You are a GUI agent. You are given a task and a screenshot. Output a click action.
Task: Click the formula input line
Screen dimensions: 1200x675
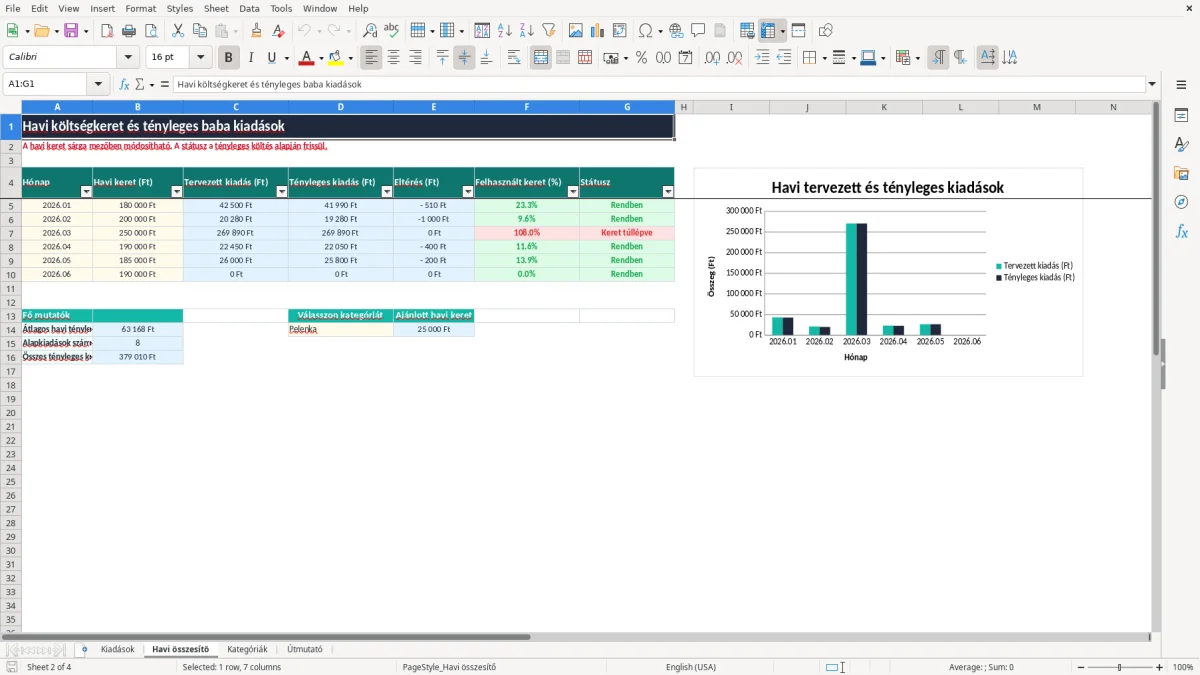[x=658, y=85]
